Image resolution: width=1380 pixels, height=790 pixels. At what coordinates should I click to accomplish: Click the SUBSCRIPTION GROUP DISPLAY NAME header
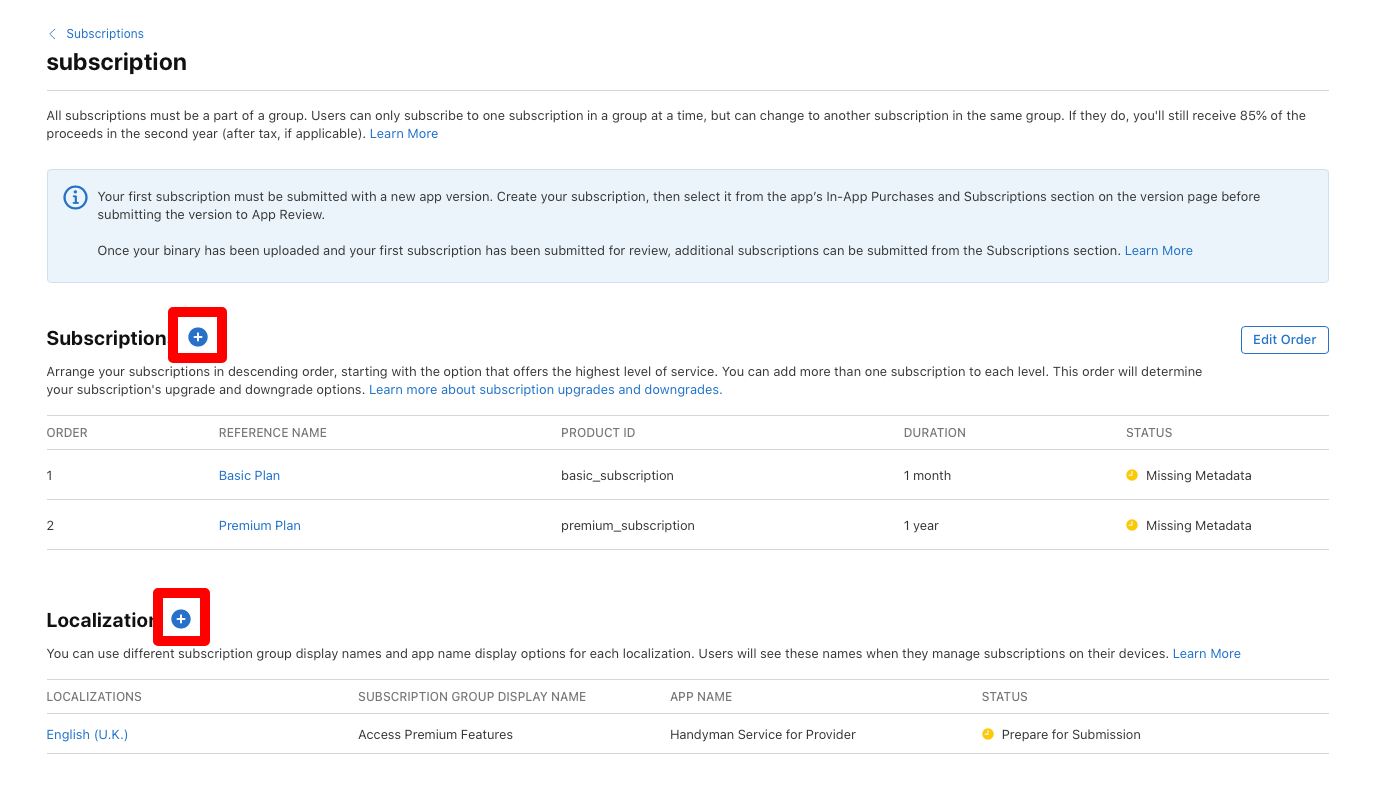point(472,696)
